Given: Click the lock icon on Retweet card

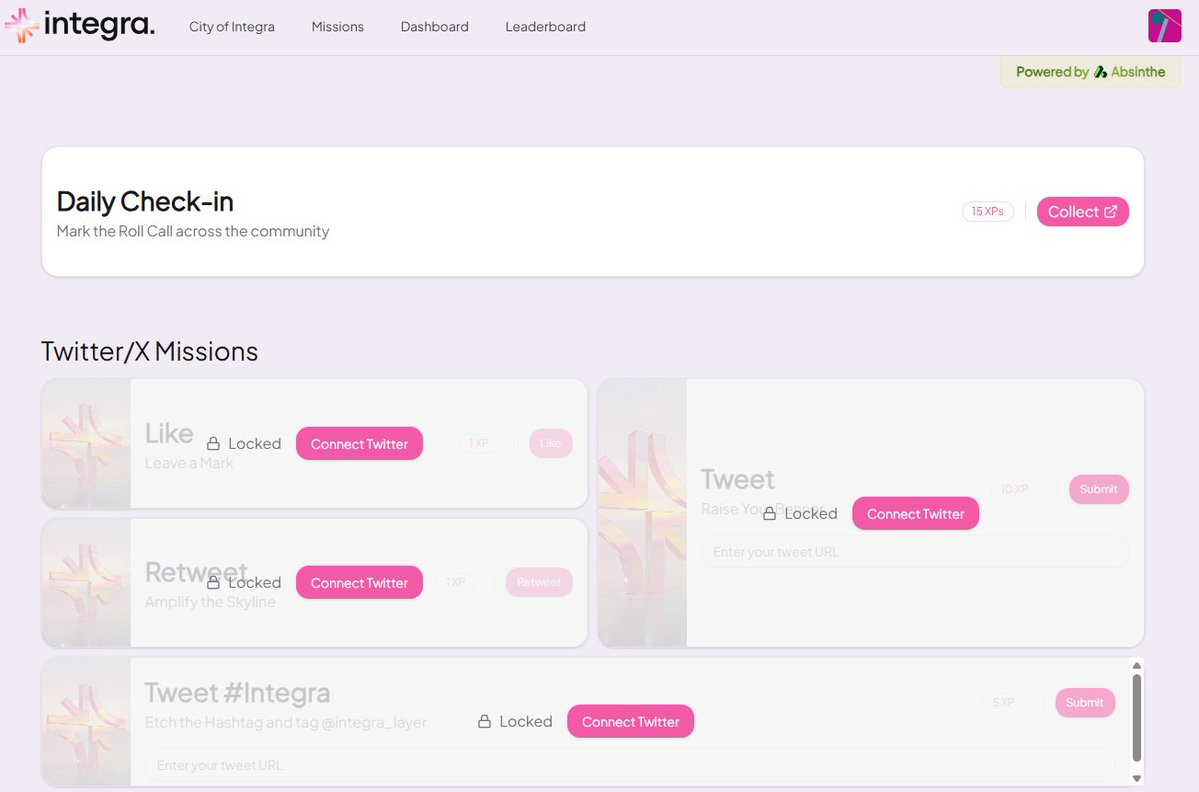Looking at the screenshot, I should pos(213,583).
